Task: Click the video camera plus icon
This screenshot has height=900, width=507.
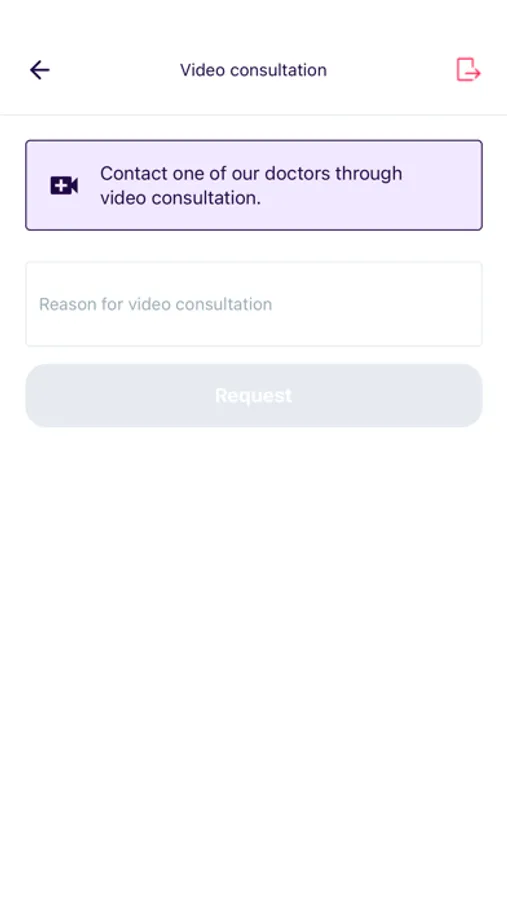Action: pyautogui.click(x=64, y=185)
